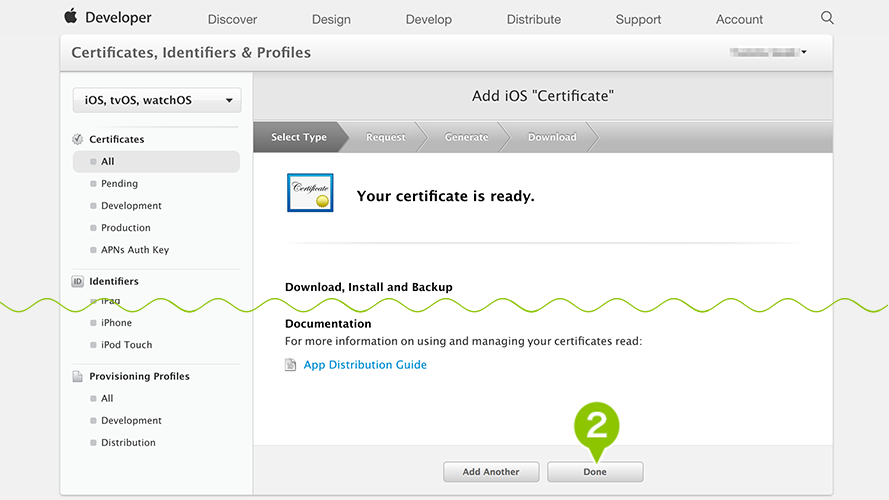
Task: Click the Add Another button
Action: point(491,472)
